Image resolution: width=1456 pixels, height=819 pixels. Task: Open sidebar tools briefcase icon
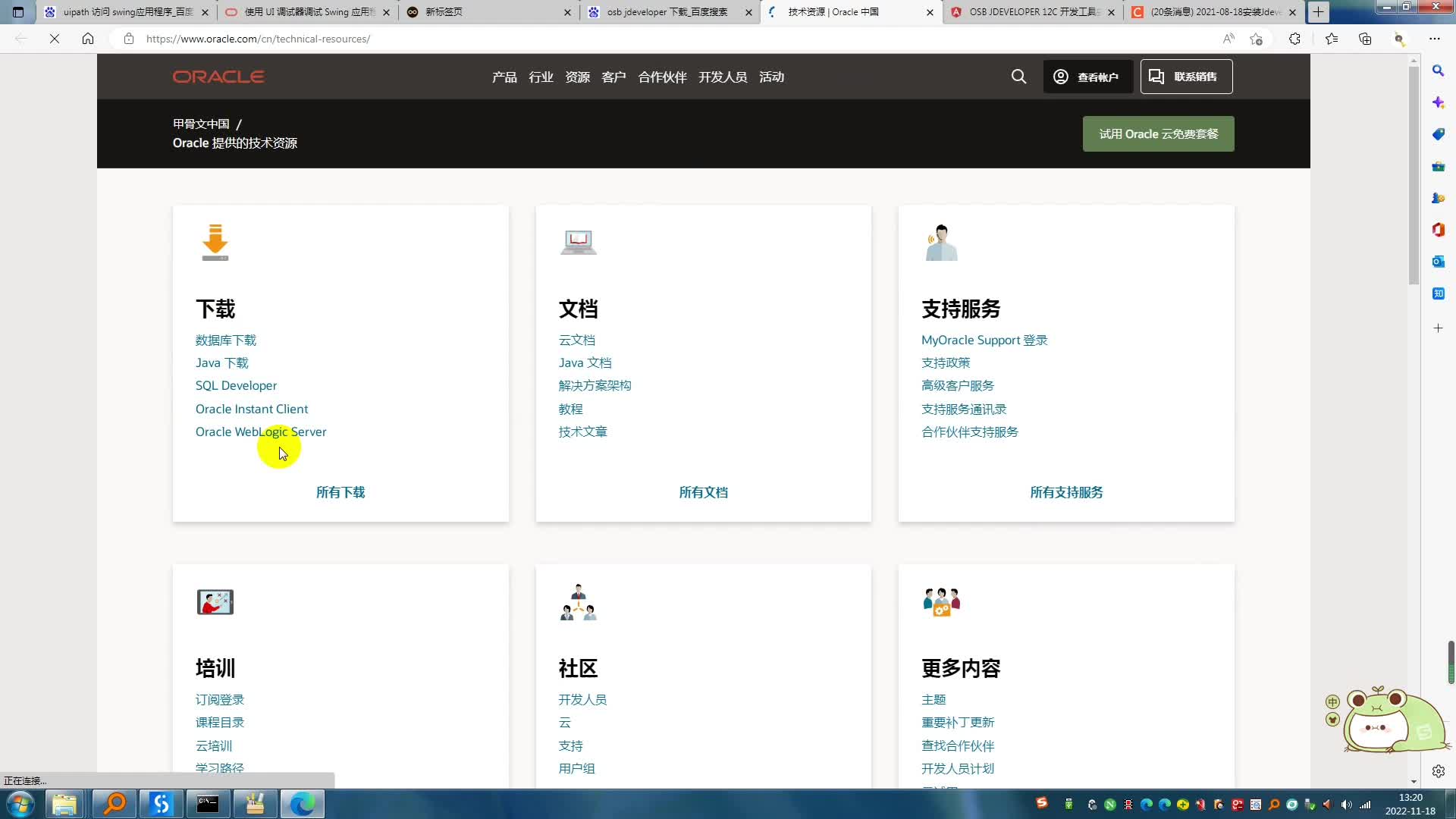coord(1438,166)
